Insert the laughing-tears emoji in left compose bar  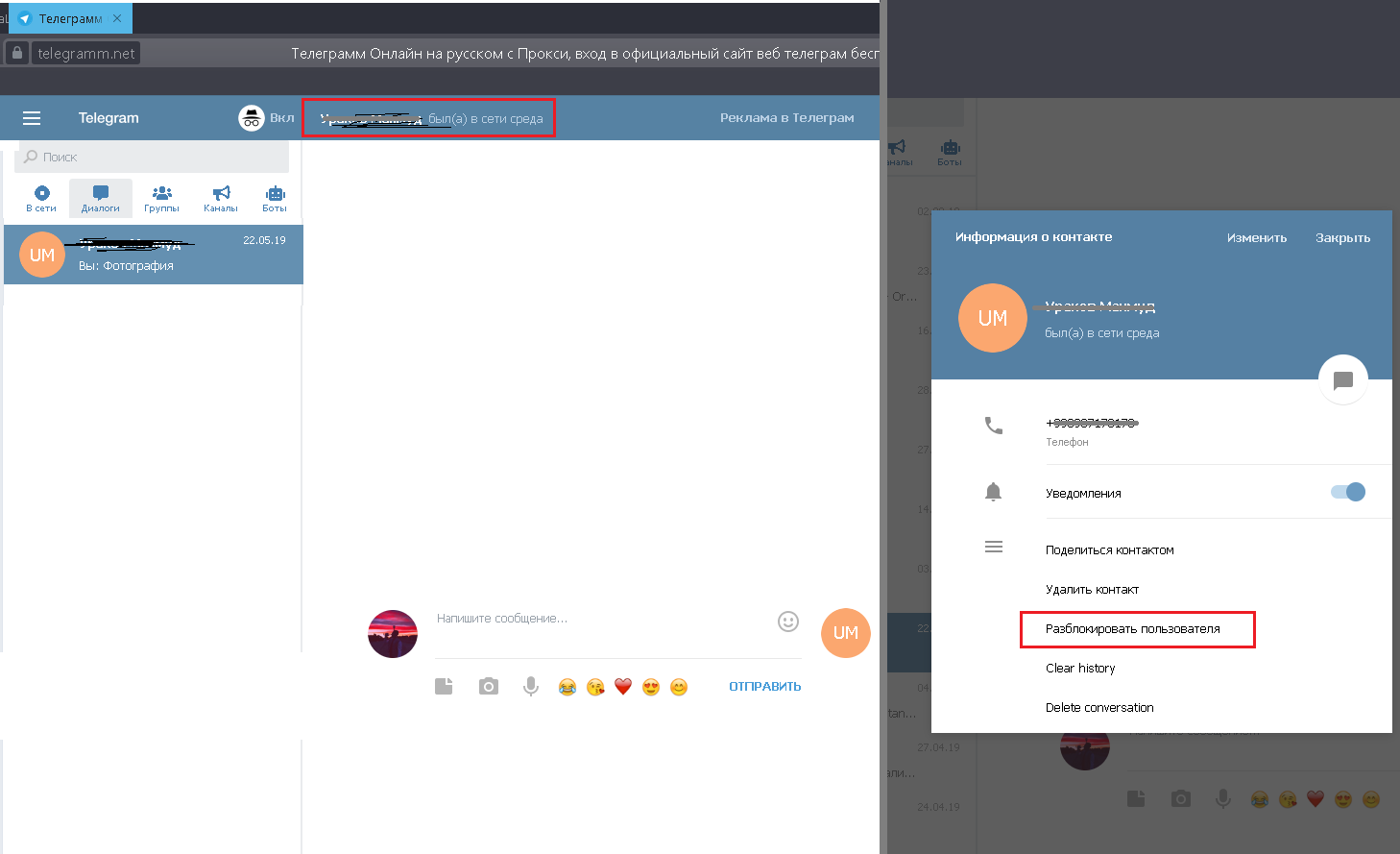pyautogui.click(x=567, y=687)
